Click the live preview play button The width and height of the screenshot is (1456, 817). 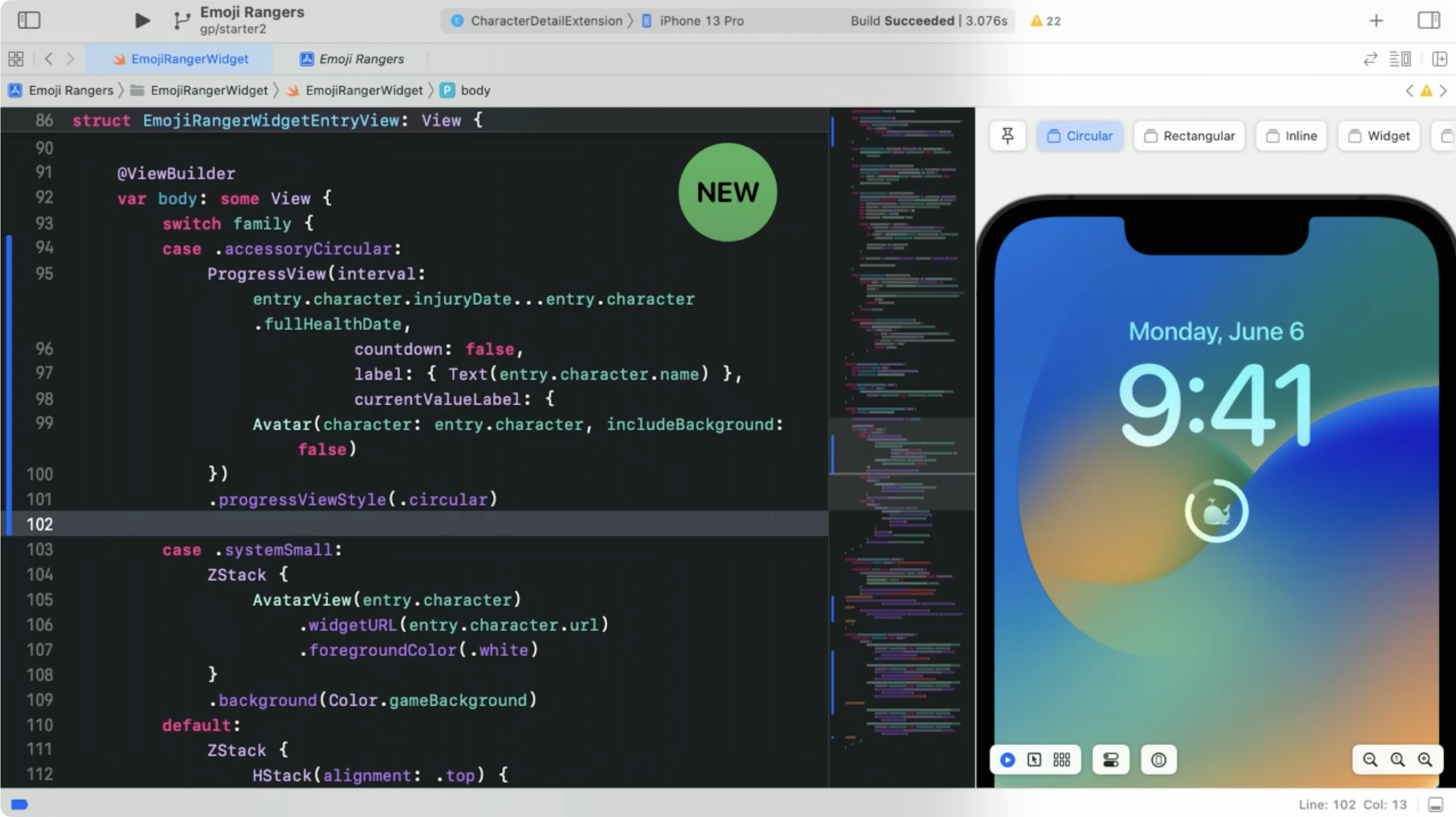click(x=1007, y=760)
